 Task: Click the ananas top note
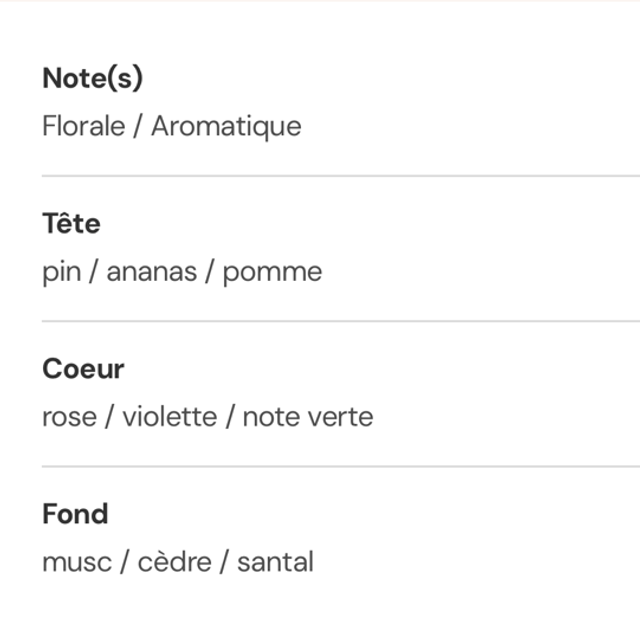tap(151, 272)
